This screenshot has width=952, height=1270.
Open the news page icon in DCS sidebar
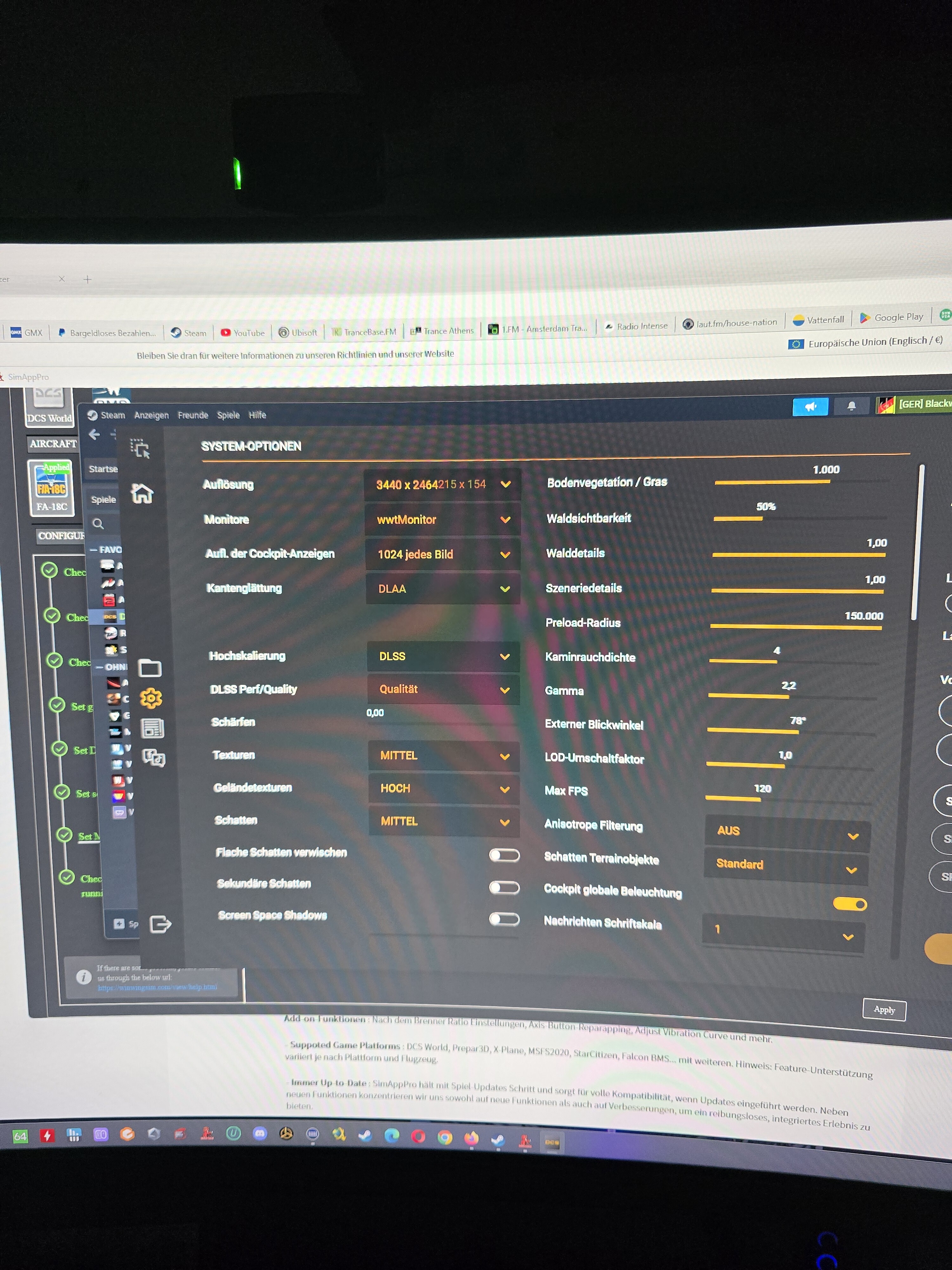pos(152,728)
